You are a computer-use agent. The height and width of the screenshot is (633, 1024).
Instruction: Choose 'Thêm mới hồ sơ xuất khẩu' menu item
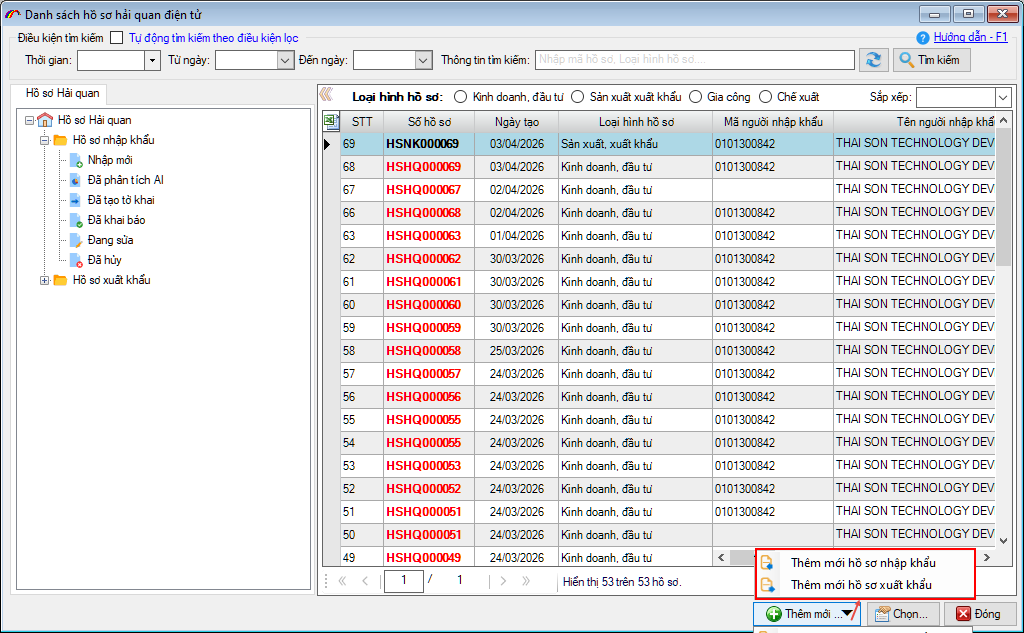pyautogui.click(x=860, y=585)
